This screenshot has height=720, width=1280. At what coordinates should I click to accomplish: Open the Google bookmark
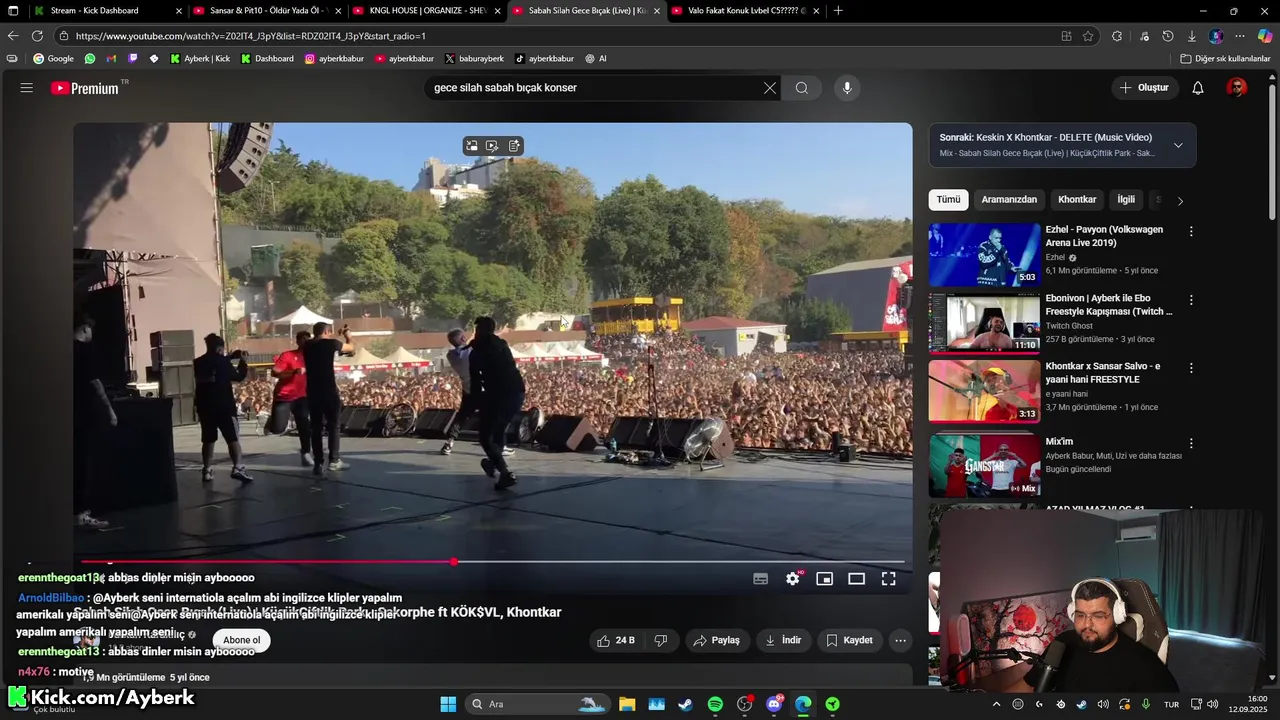(53, 59)
